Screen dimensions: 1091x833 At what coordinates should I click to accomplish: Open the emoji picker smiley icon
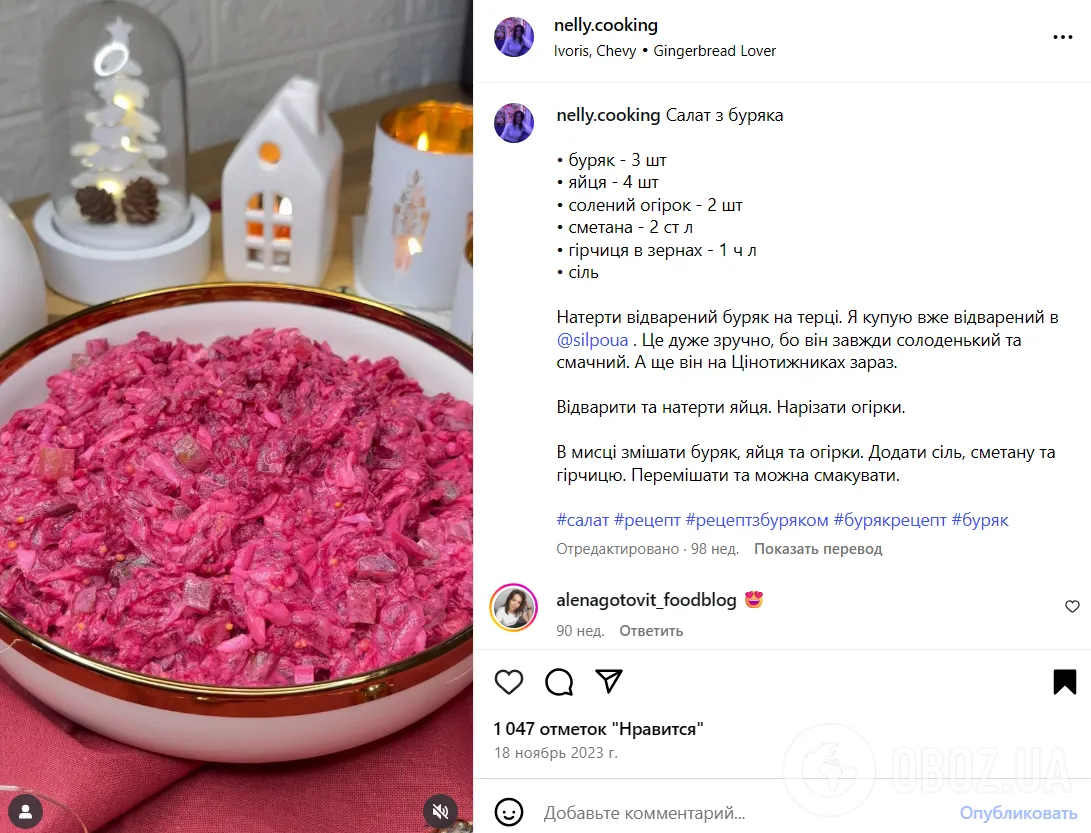click(x=509, y=812)
